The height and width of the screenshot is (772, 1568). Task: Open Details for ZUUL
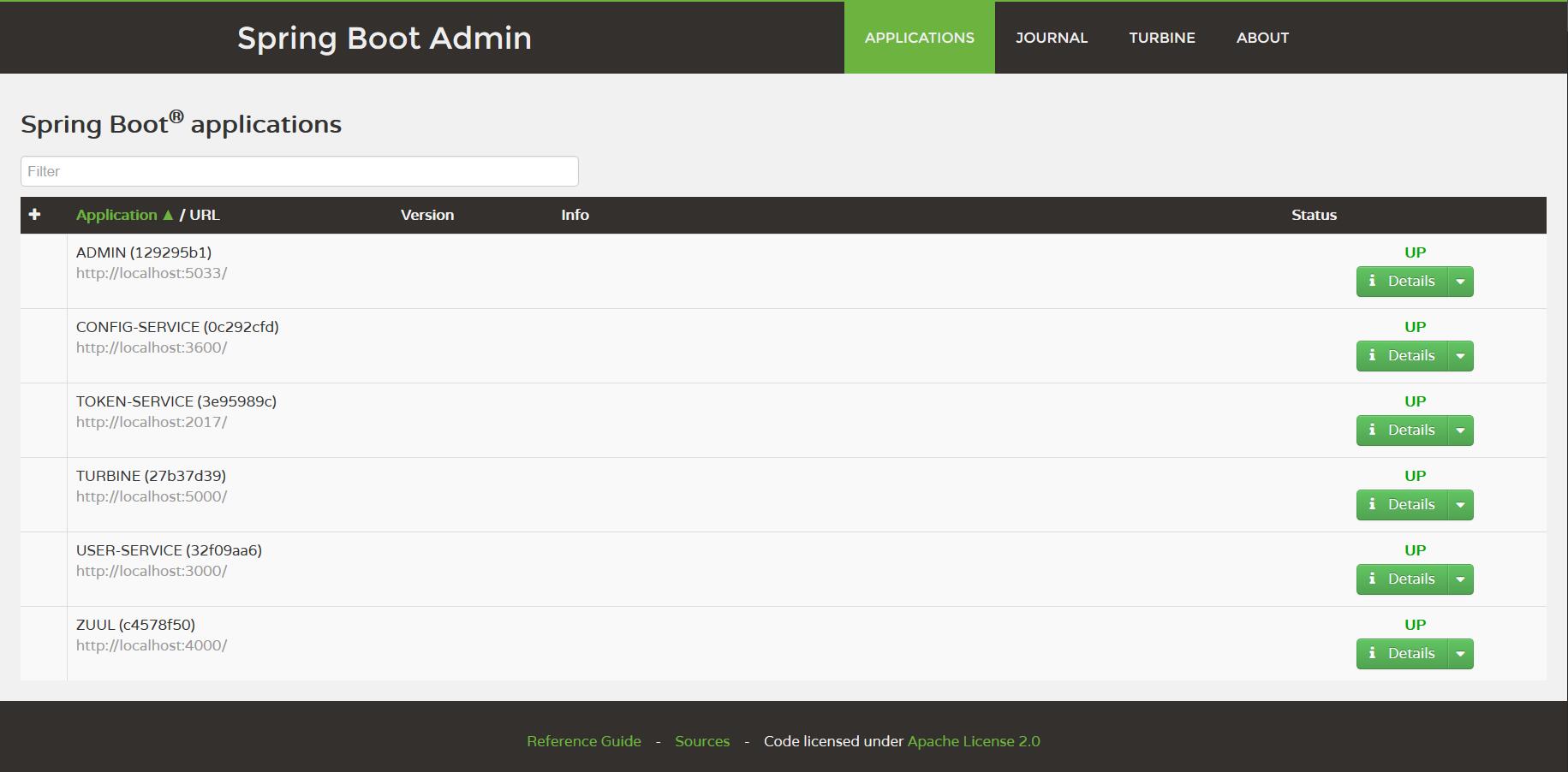click(1402, 654)
